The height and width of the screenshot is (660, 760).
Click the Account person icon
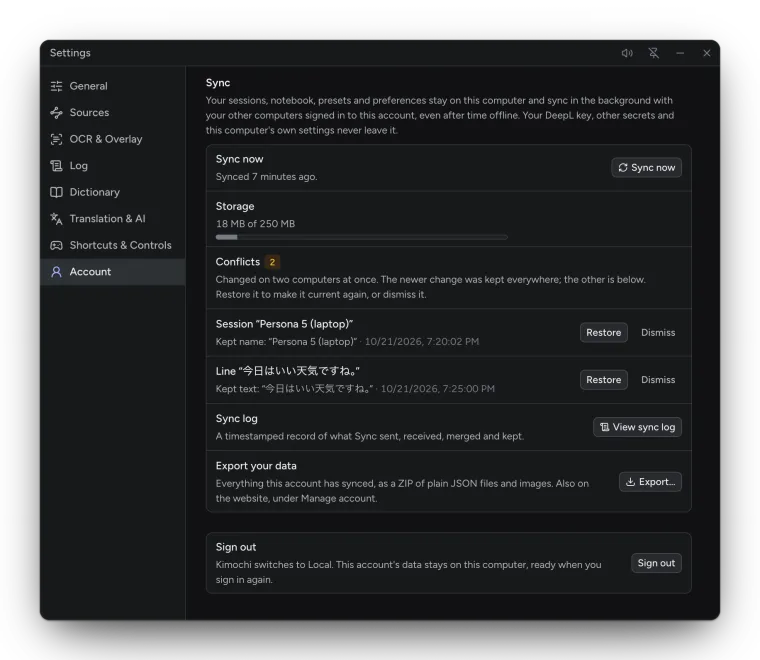coord(56,272)
